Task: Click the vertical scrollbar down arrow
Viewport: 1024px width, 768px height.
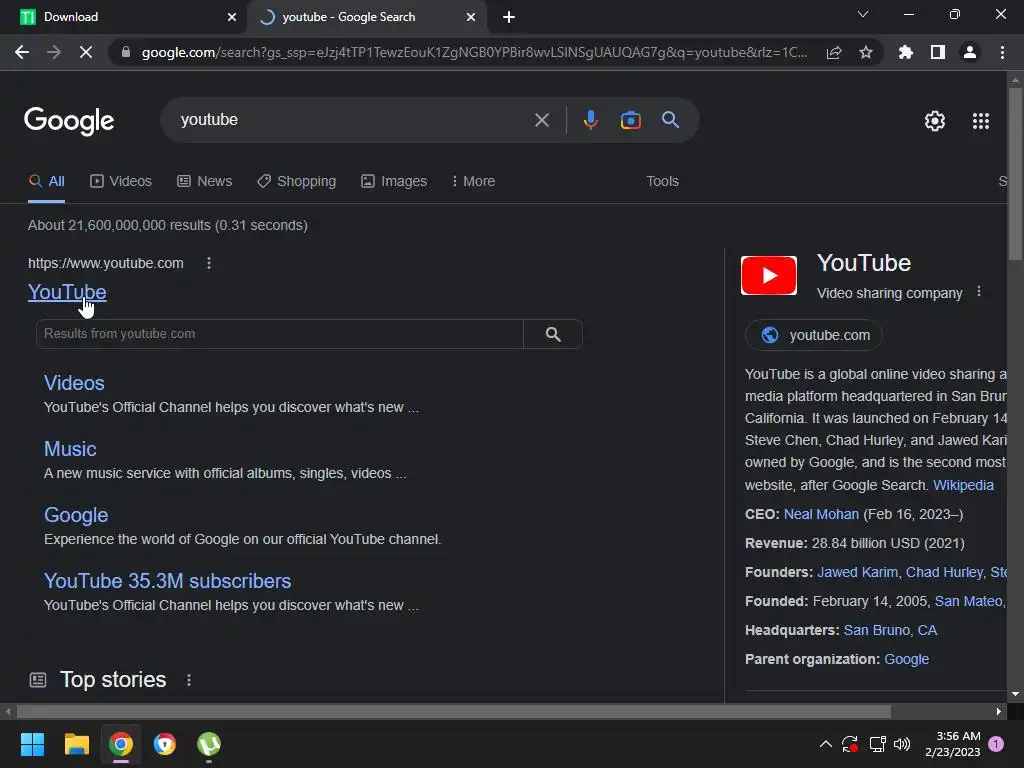Action: (x=1015, y=694)
